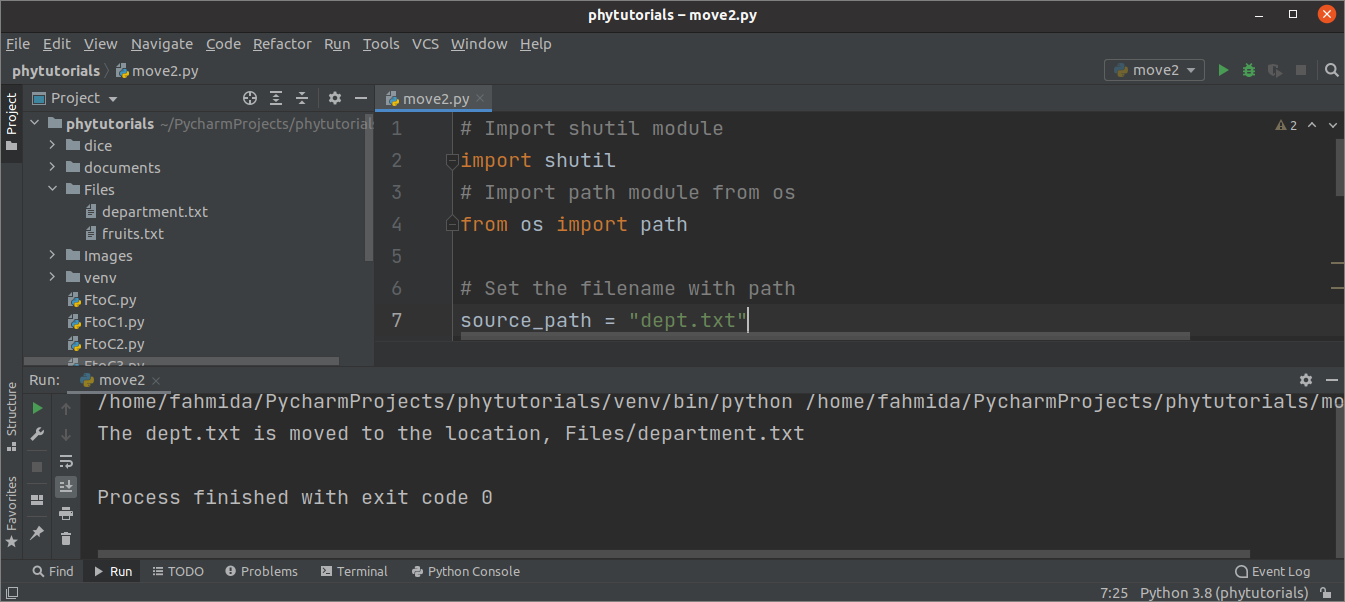The image size is (1345, 602).
Task: Rerun the move2 script from the Run panel
Action: (35, 407)
